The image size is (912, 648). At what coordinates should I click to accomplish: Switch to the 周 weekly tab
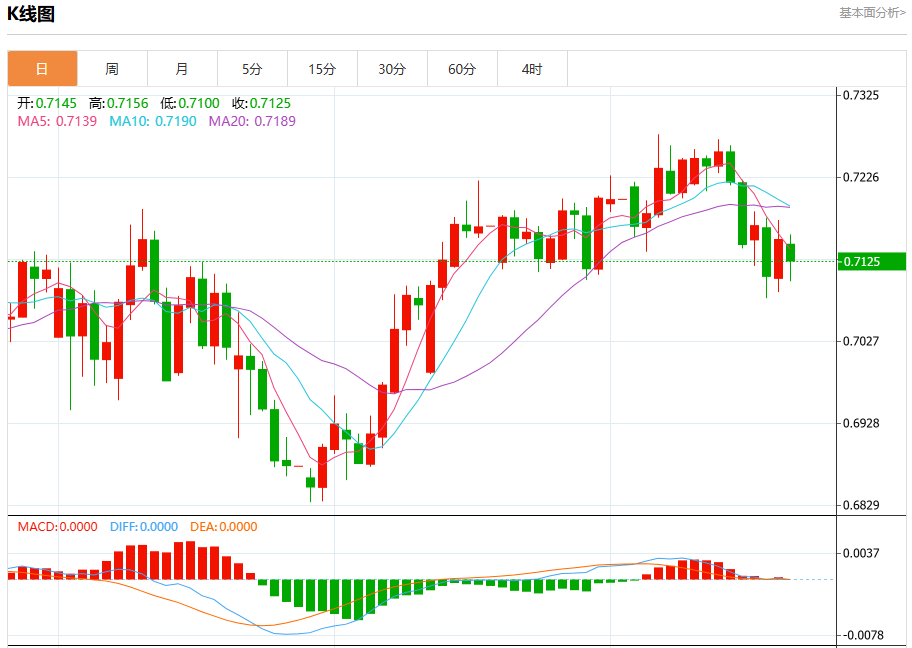click(x=112, y=69)
